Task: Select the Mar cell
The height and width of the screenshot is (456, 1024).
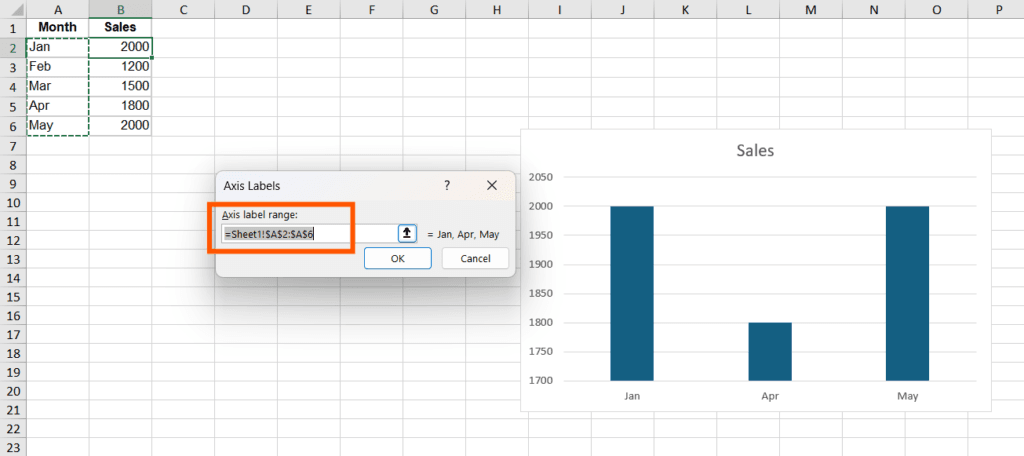Action: pos(57,86)
